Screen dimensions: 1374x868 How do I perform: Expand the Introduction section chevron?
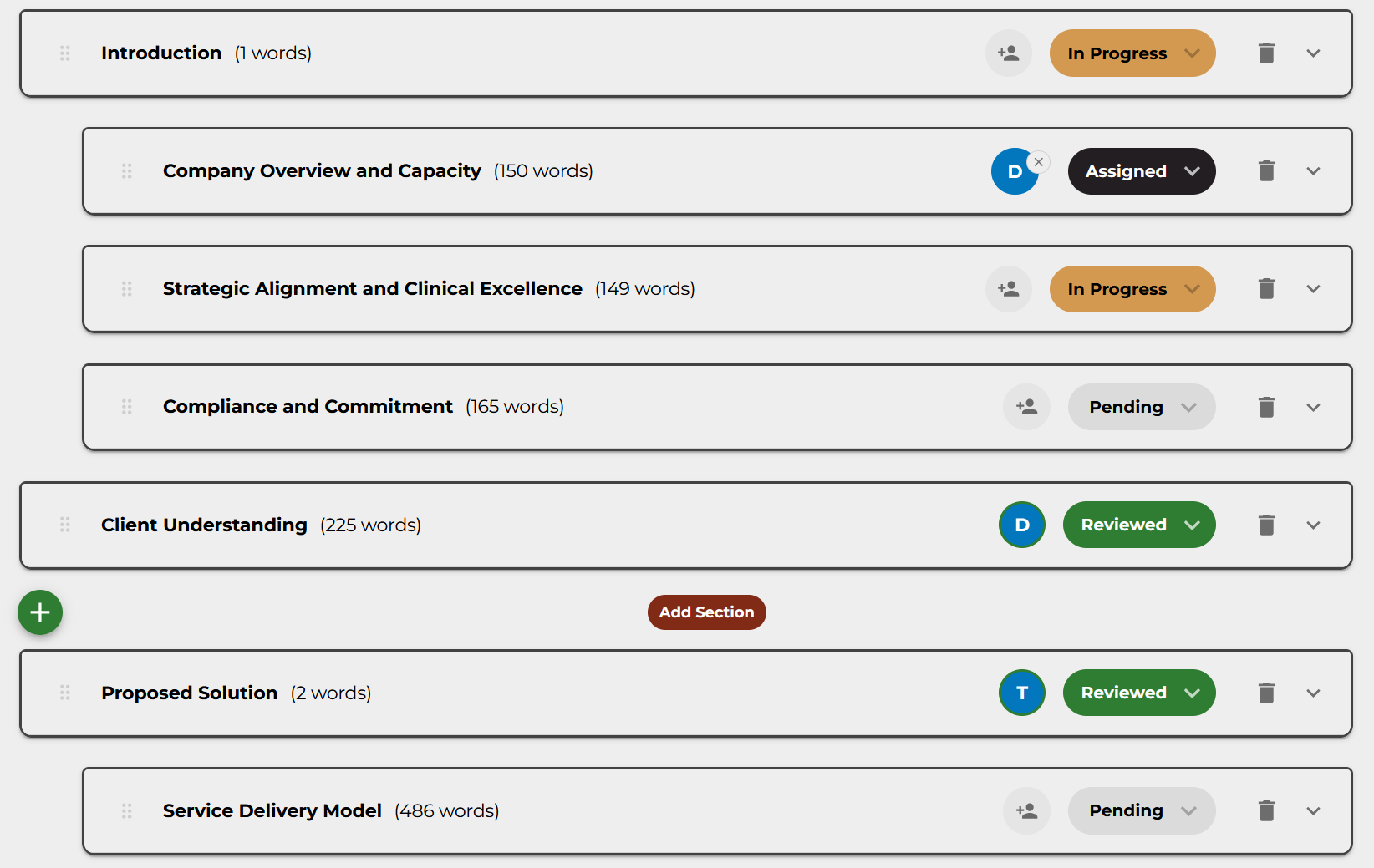click(x=1313, y=53)
